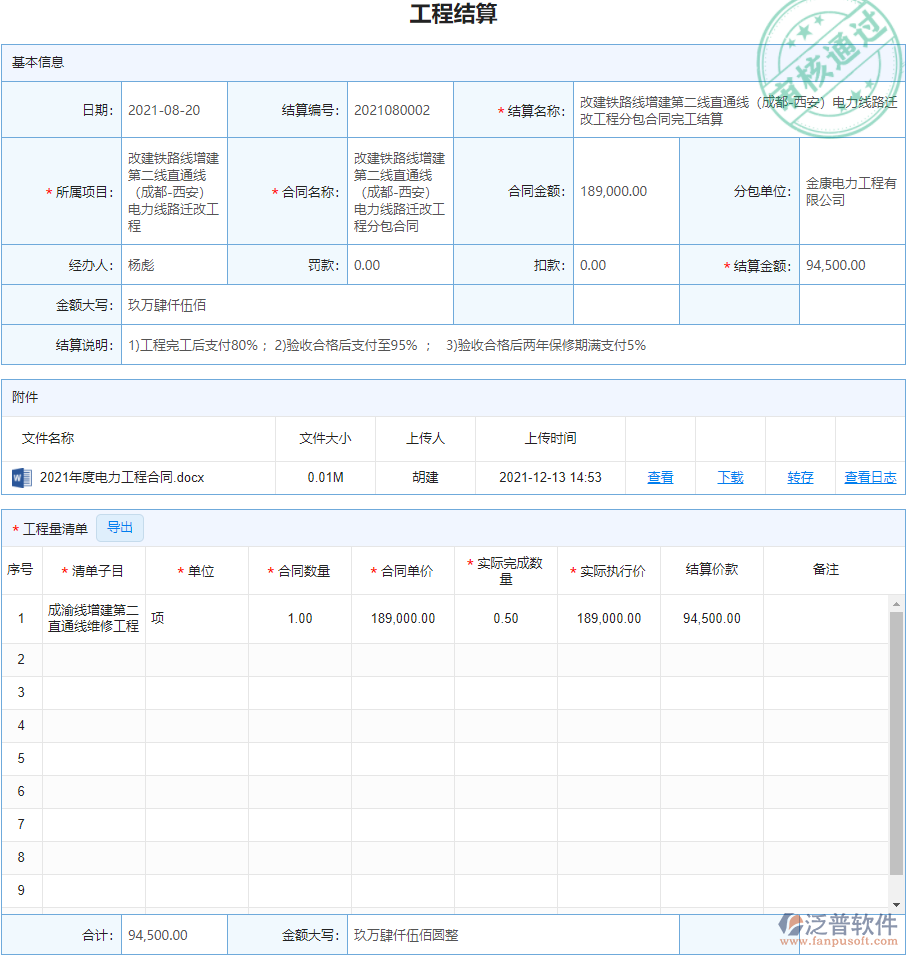Select the 工程量清单 panel title
This screenshot has height=957, width=908.
57,528
